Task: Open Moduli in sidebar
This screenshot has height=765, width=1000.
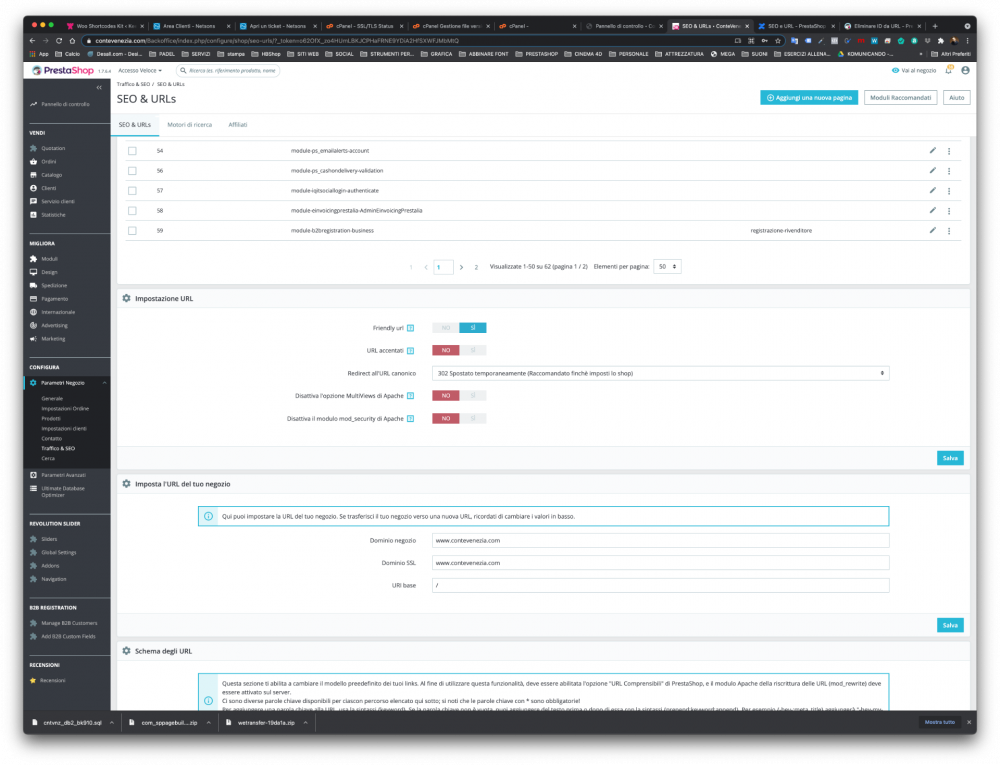Action: [x=49, y=259]
